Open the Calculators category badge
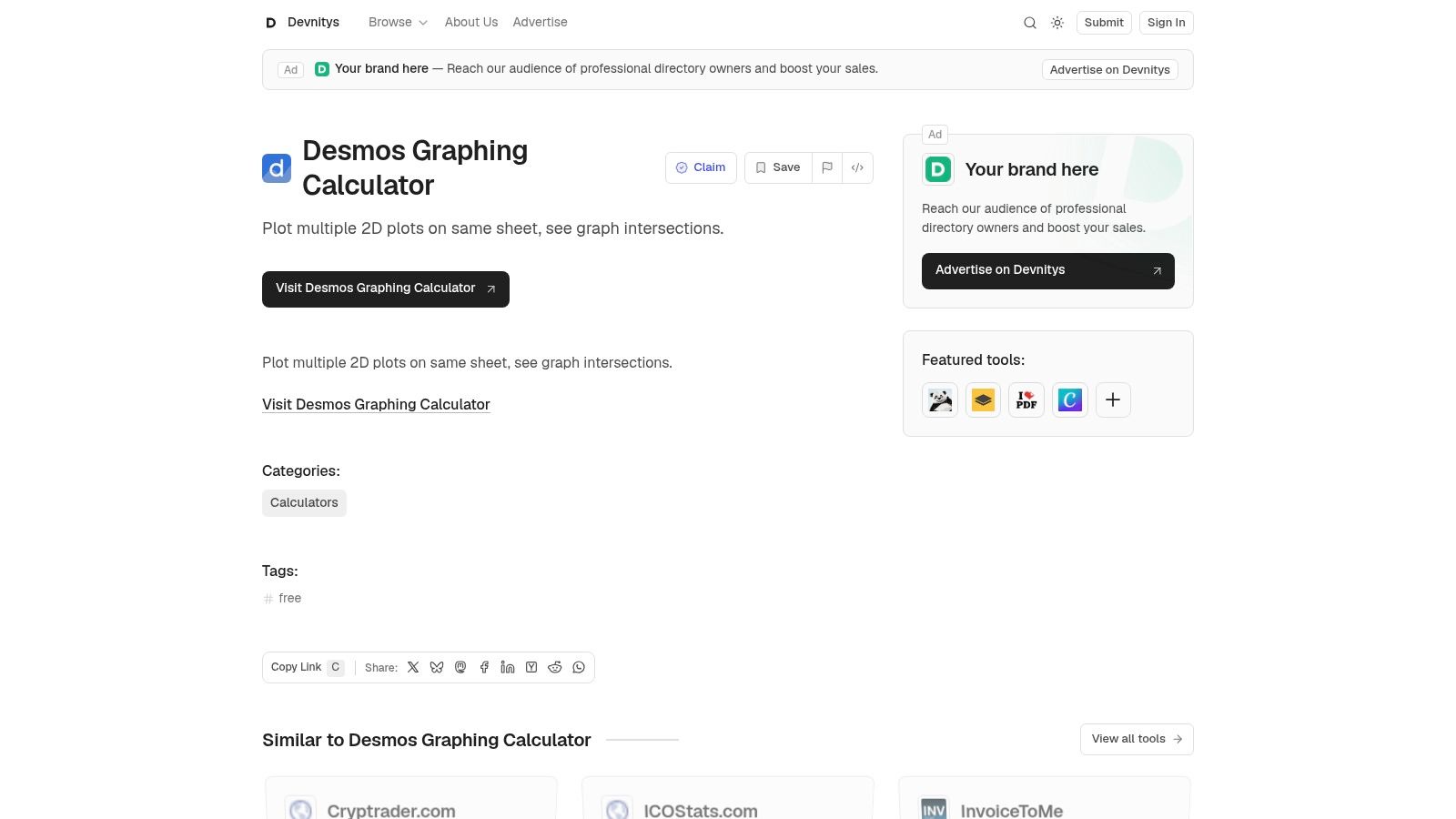1456x819 pixels. pyautogui.click(x=304, y=503)
